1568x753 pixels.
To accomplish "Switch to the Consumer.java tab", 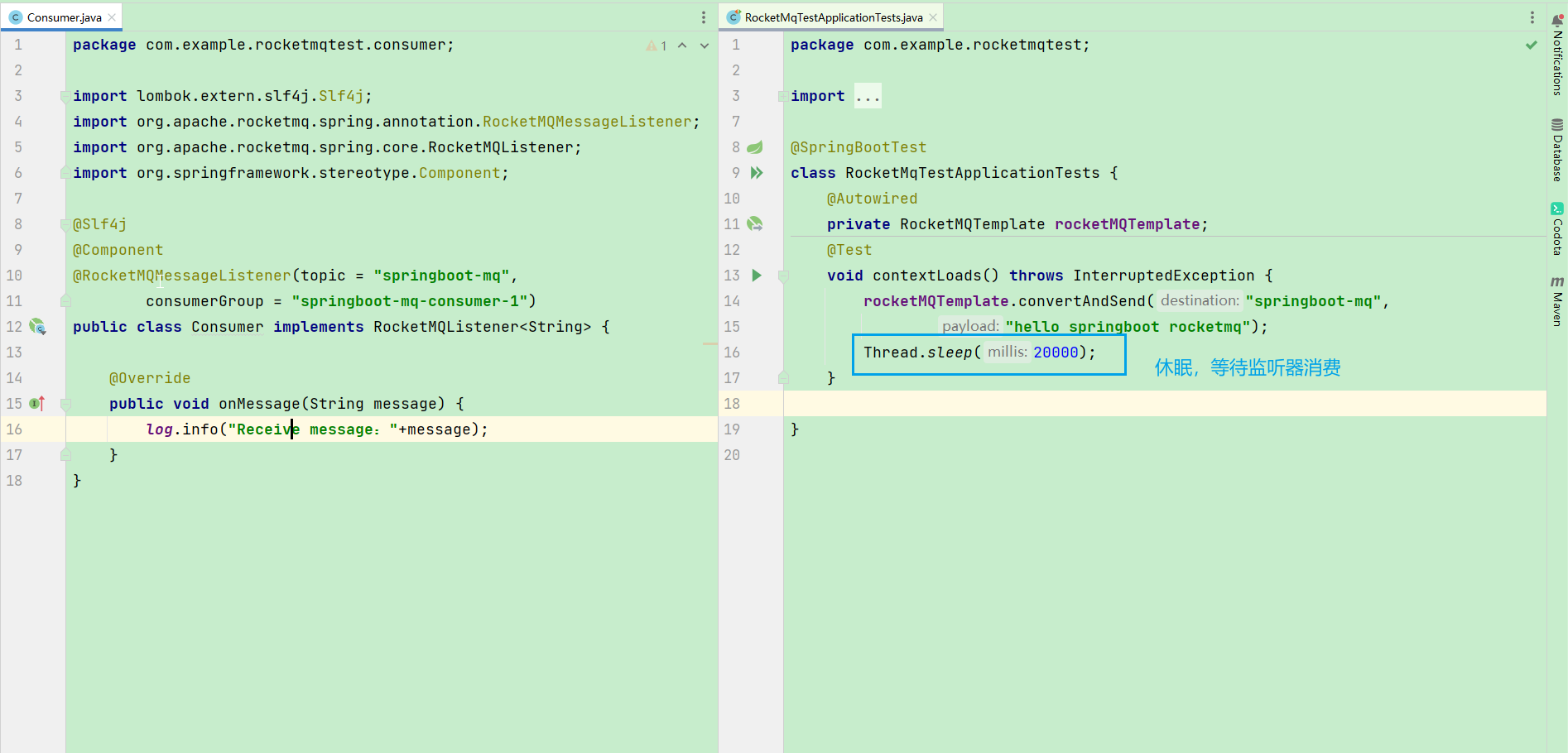I will pyautogui.click(x=64, y=17).
